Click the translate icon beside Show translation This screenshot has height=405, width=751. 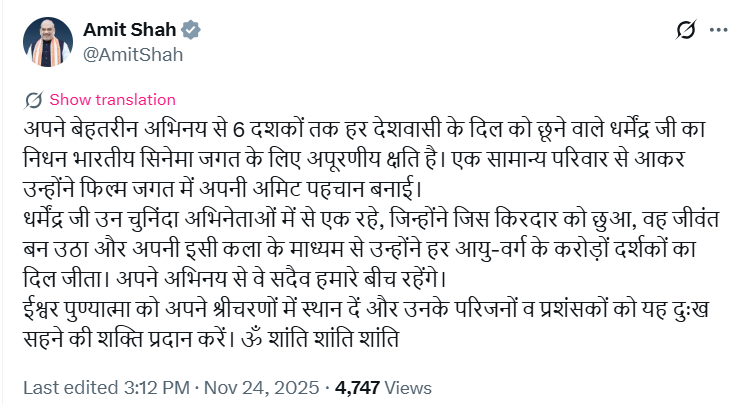33,100
